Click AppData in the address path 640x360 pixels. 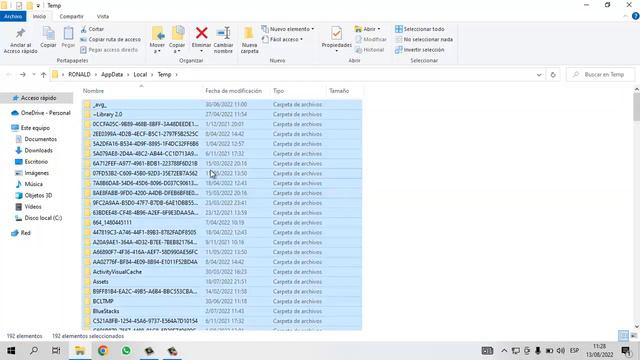(112, 75)
